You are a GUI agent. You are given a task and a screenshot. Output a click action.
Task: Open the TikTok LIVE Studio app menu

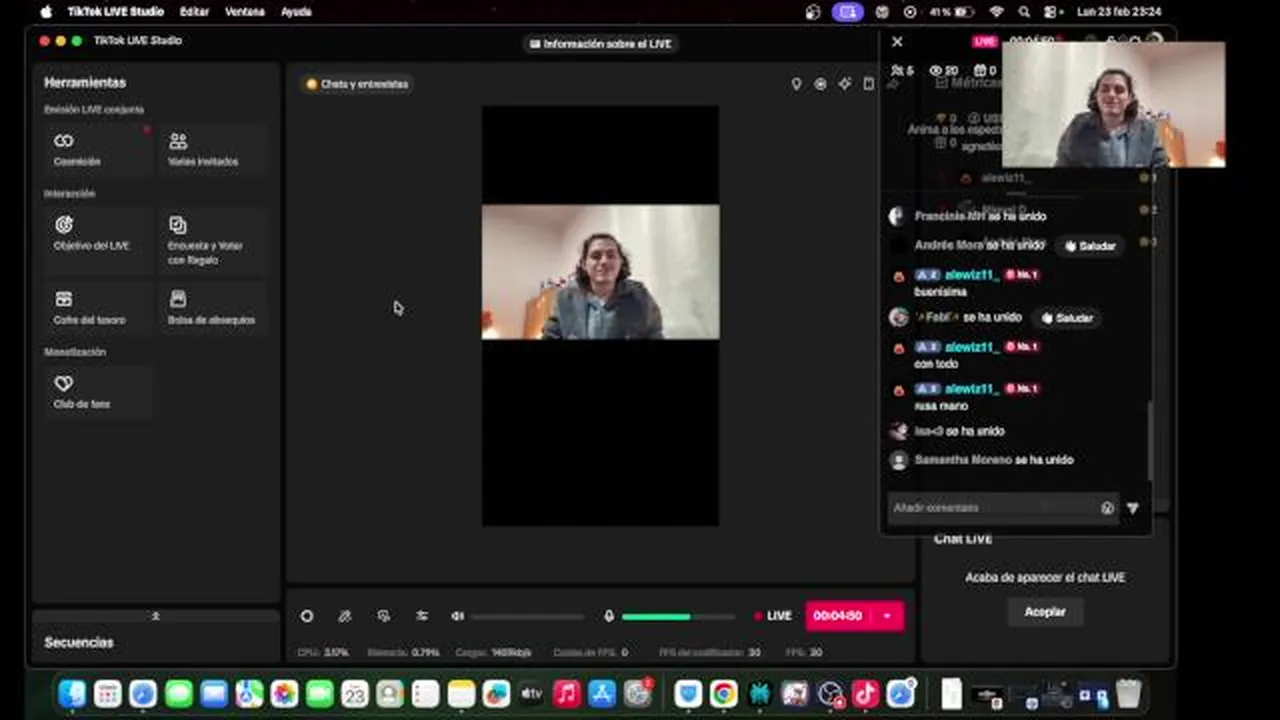pos(115,12)
